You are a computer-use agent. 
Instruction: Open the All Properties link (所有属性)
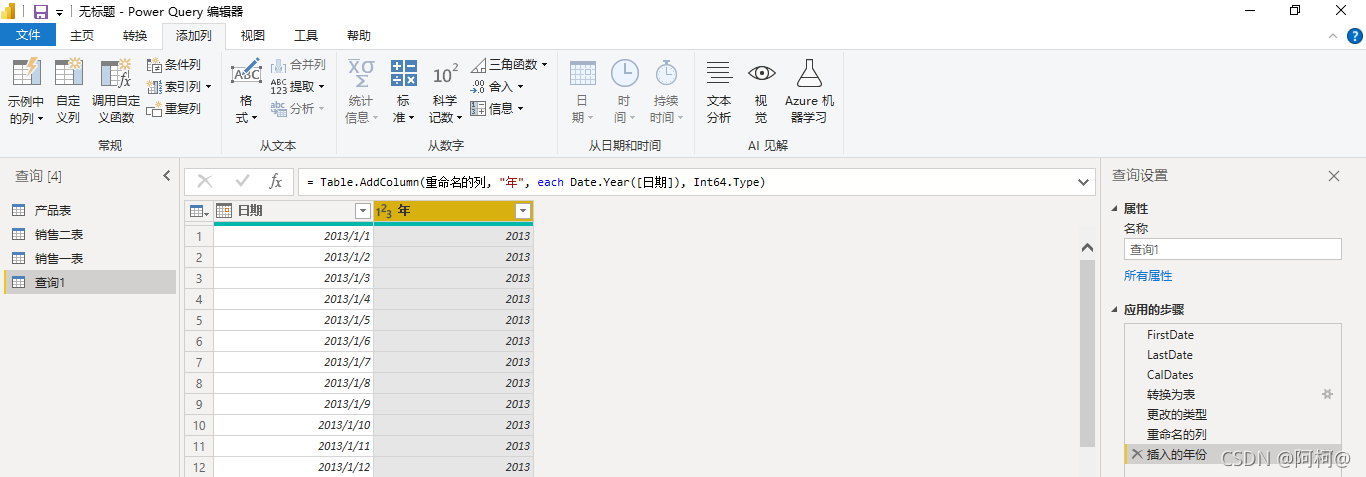1148,276
